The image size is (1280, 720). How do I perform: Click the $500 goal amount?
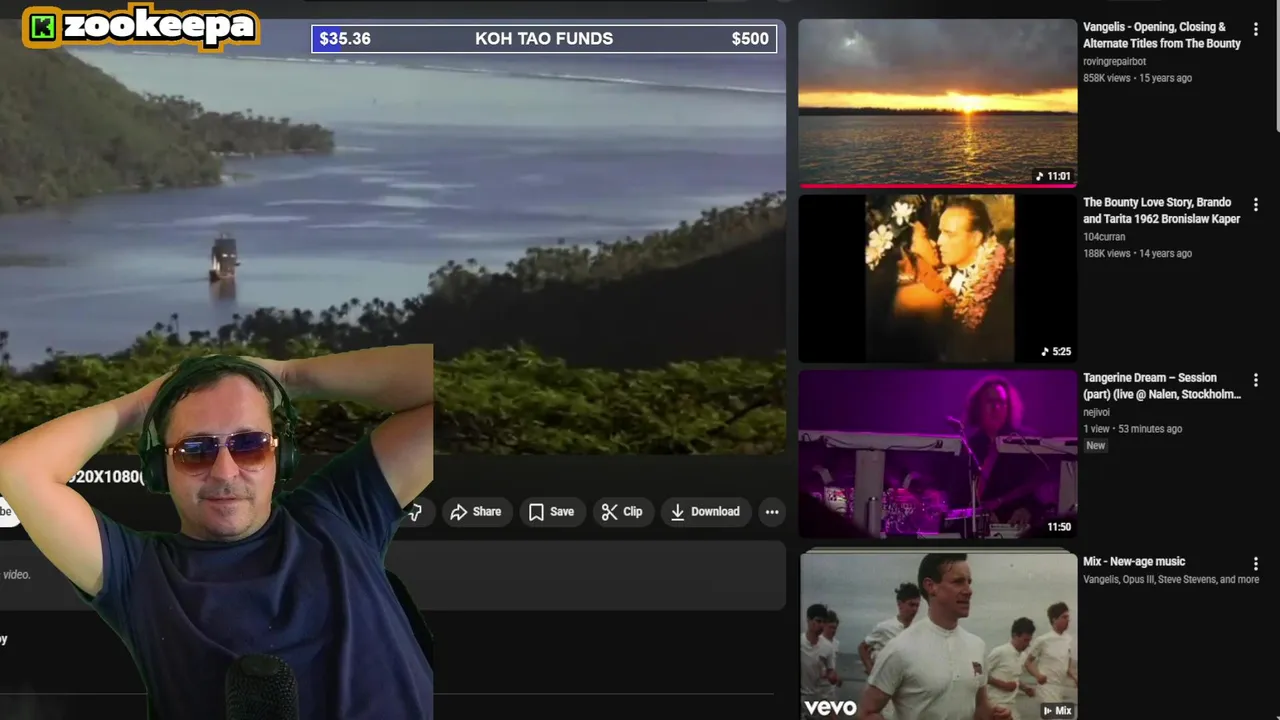click(750, 39)
